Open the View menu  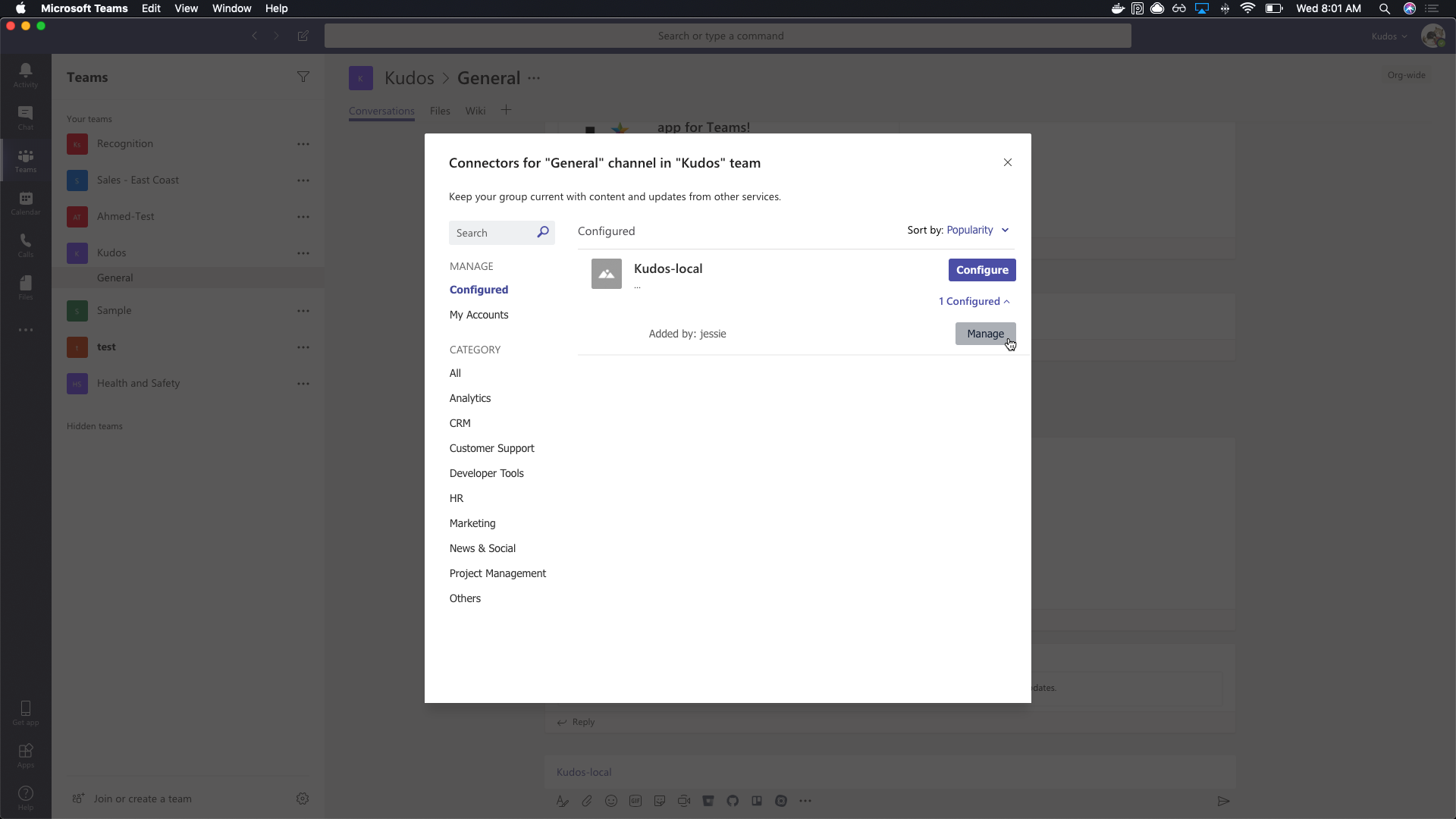pyautogui.click(x=186, y=8)
